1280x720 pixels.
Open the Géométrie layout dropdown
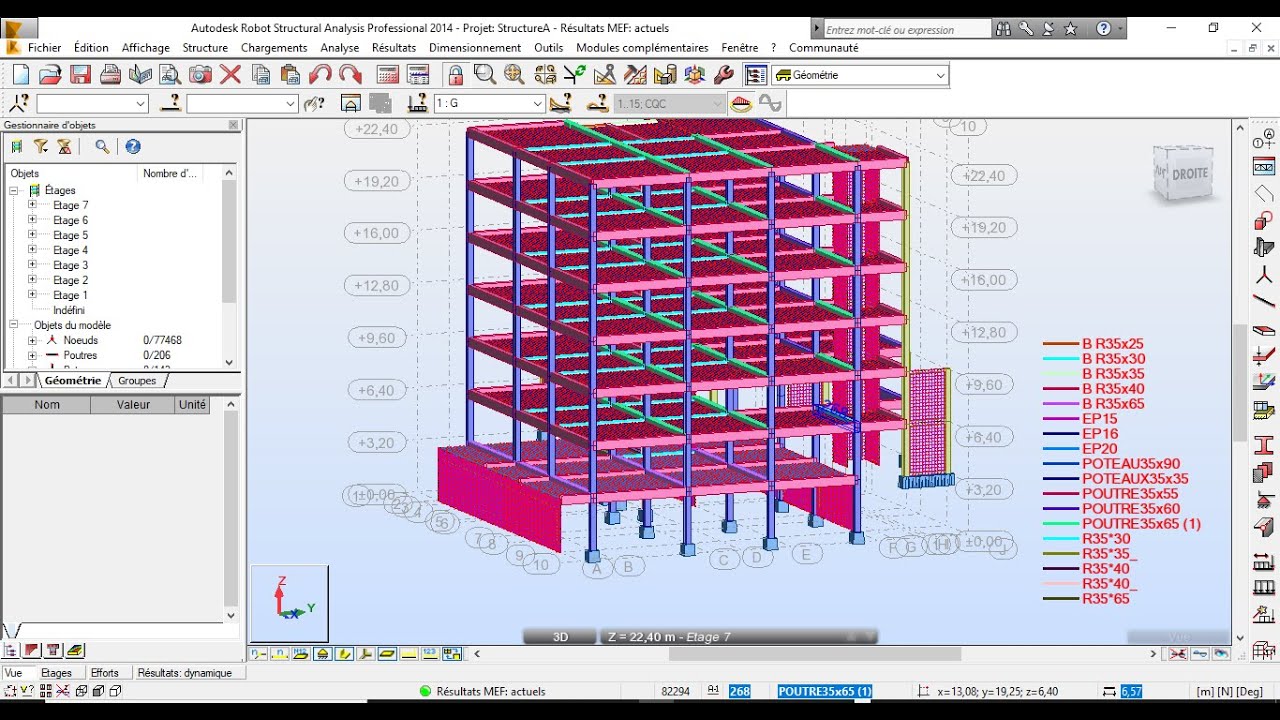(940, 75)
